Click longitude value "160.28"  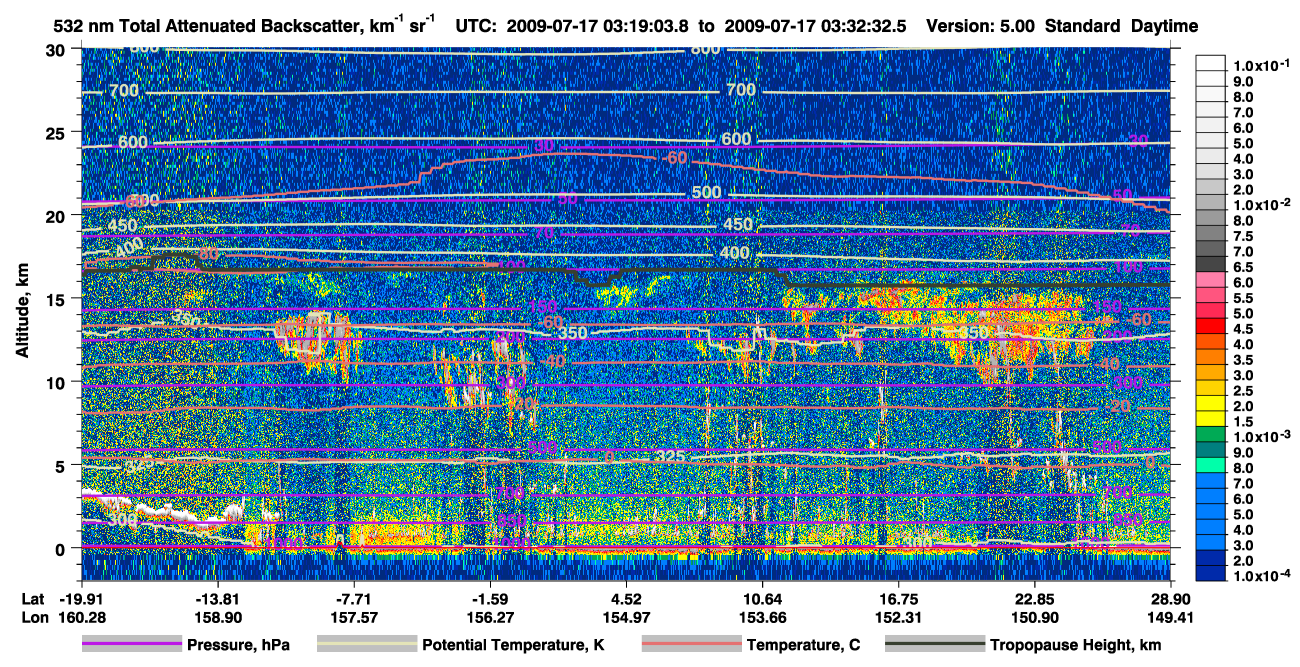81,617
